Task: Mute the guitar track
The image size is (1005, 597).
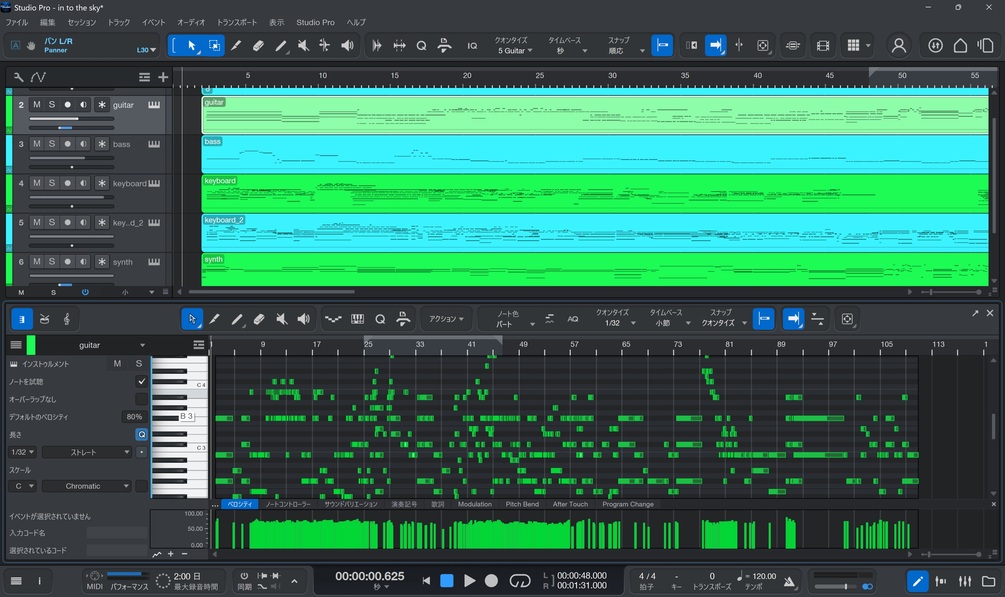Action: 37,105
